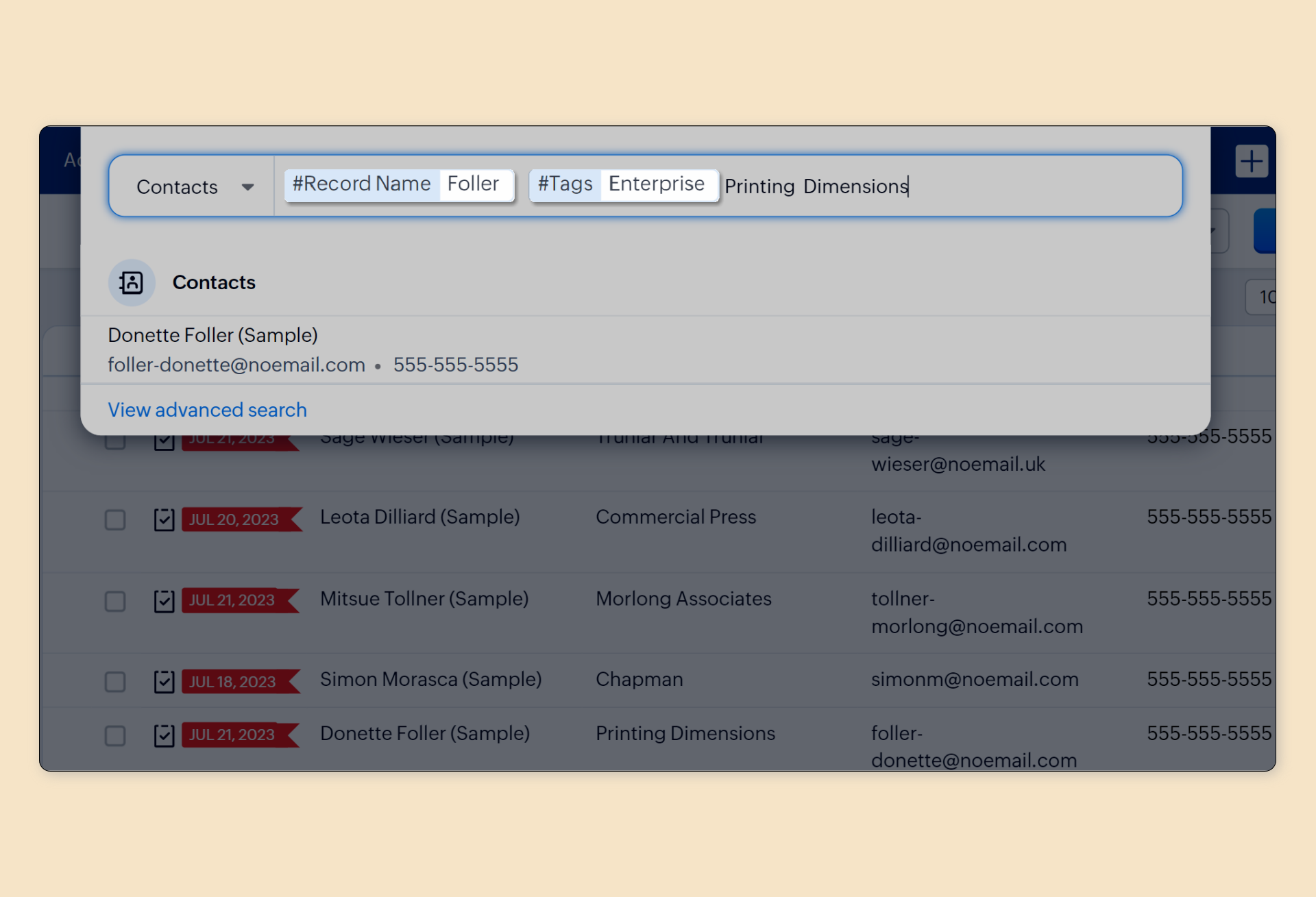Tick the Donette Foller row checkbox

coord(115,735)
